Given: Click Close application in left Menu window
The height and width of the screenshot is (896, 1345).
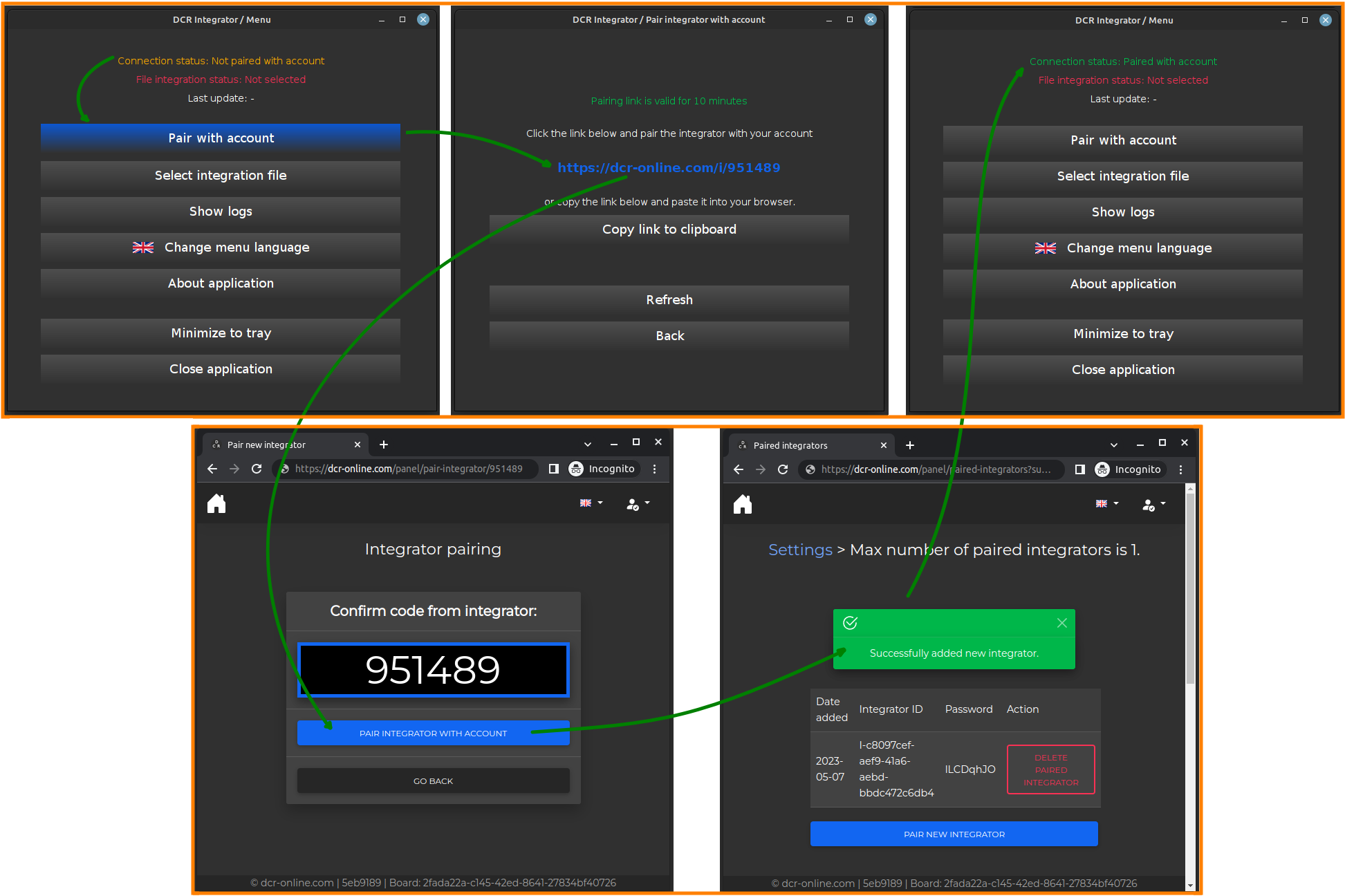Looking at the screenshot, I should 221,369.
